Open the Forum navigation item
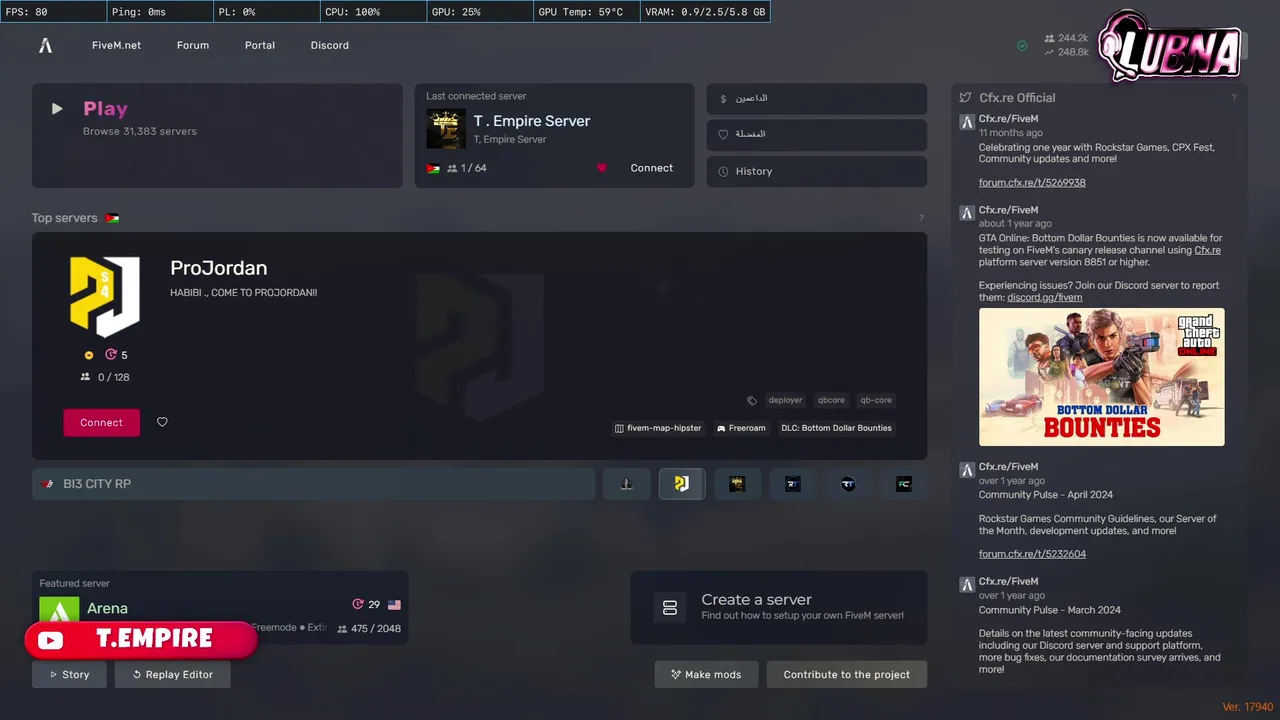The width and height of the screenshot is (1280, 720). pyautogui.click(x=193, y=45)
